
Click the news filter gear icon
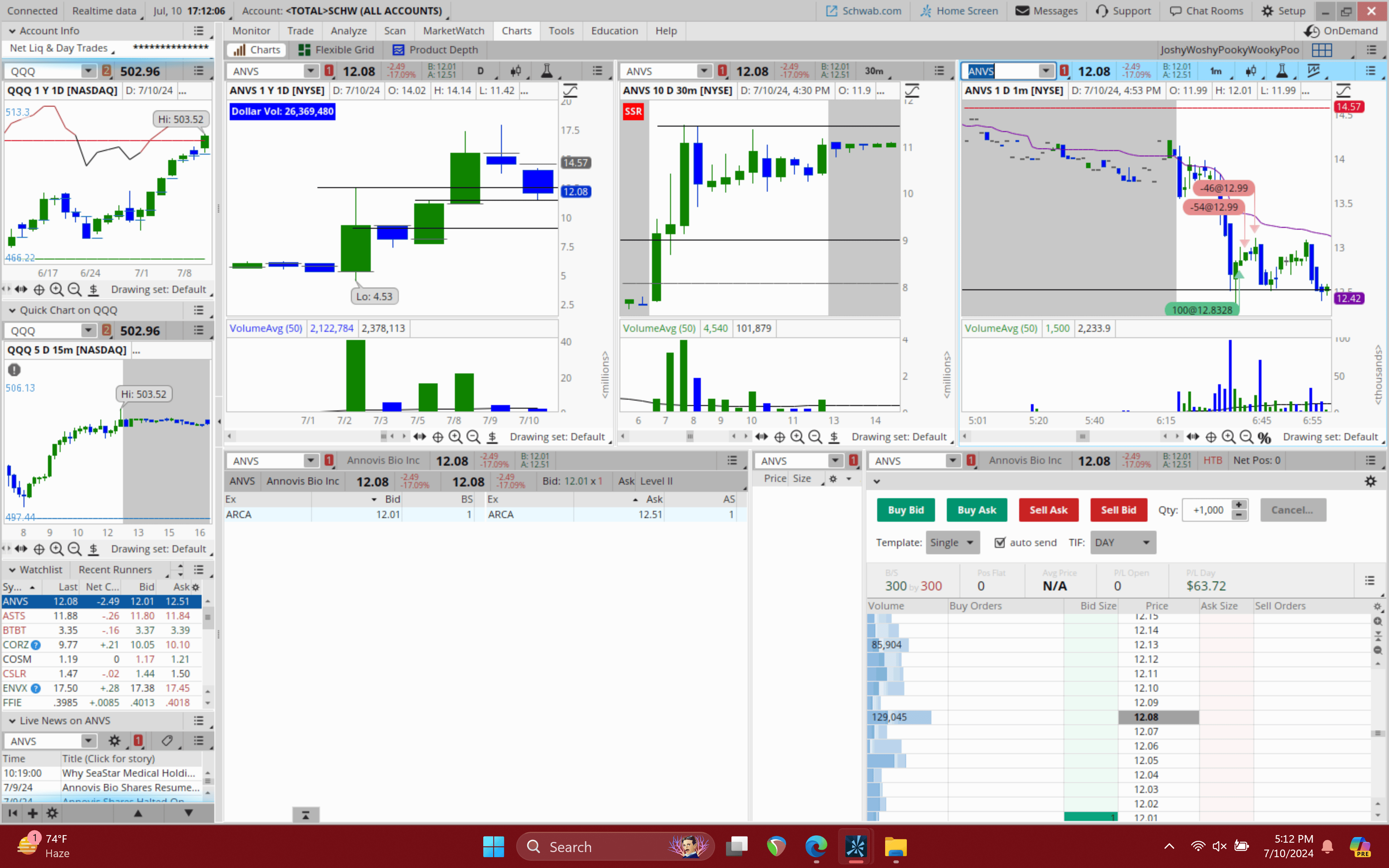pyautogui.click(x=114, y=741)
